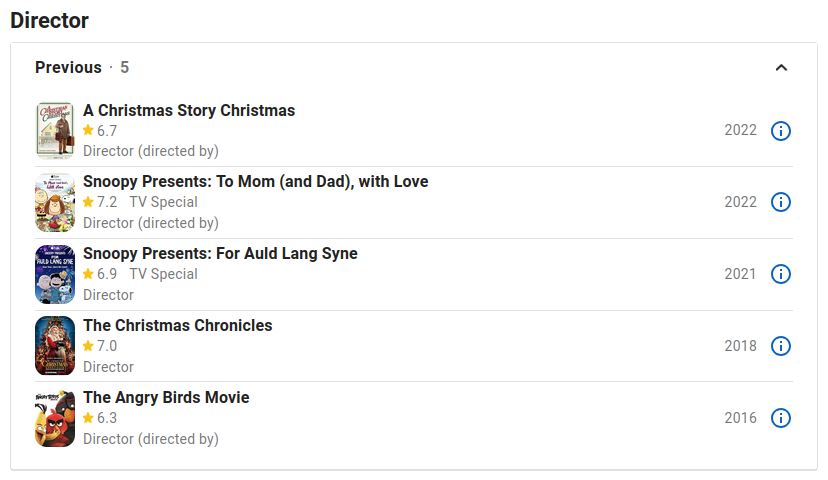This screenshot has height=480, width=828.
Task: Go to The Christmas Chronicles title
Action: 177,325
